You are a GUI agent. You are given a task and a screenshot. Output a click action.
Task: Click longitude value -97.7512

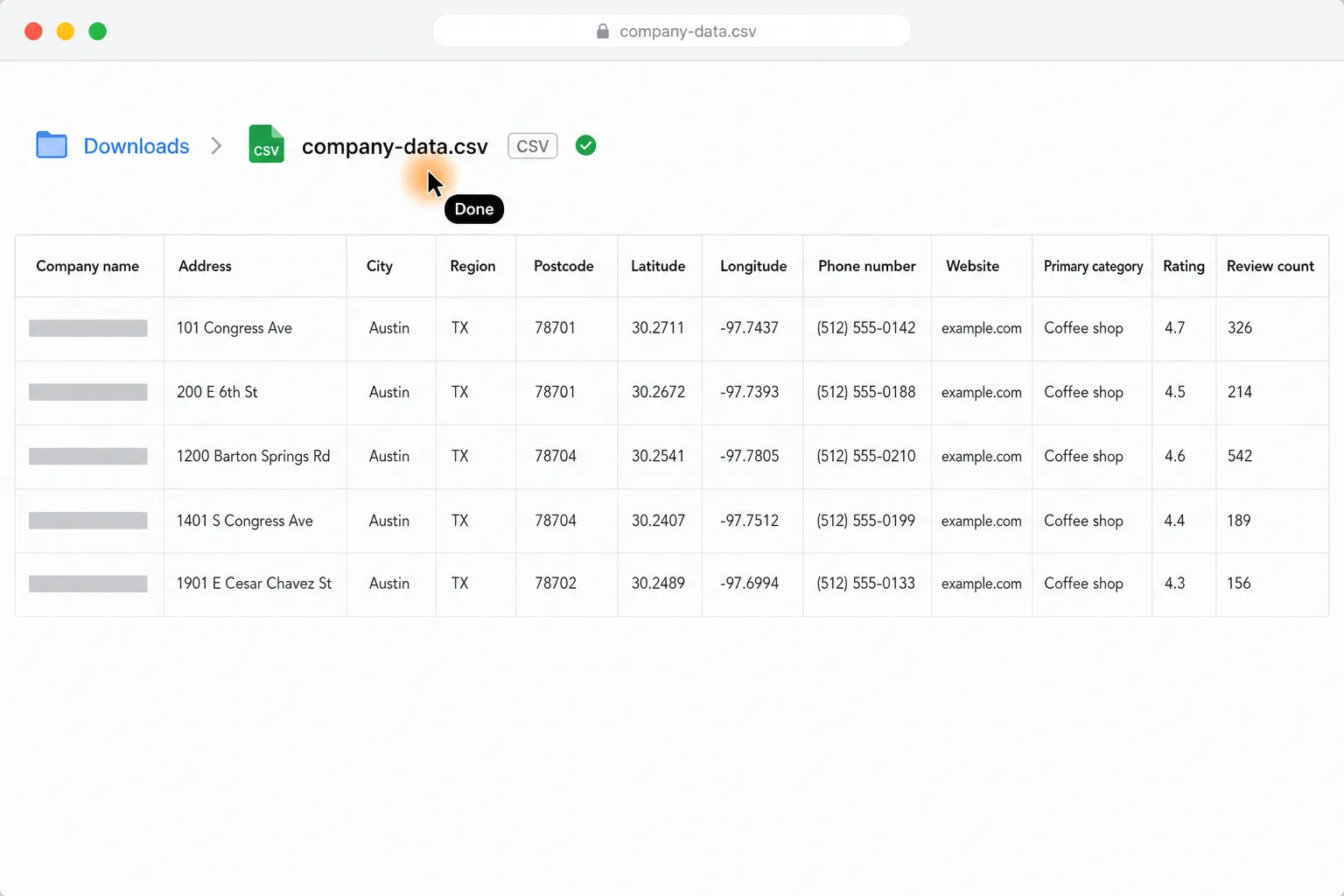(749, 521)
